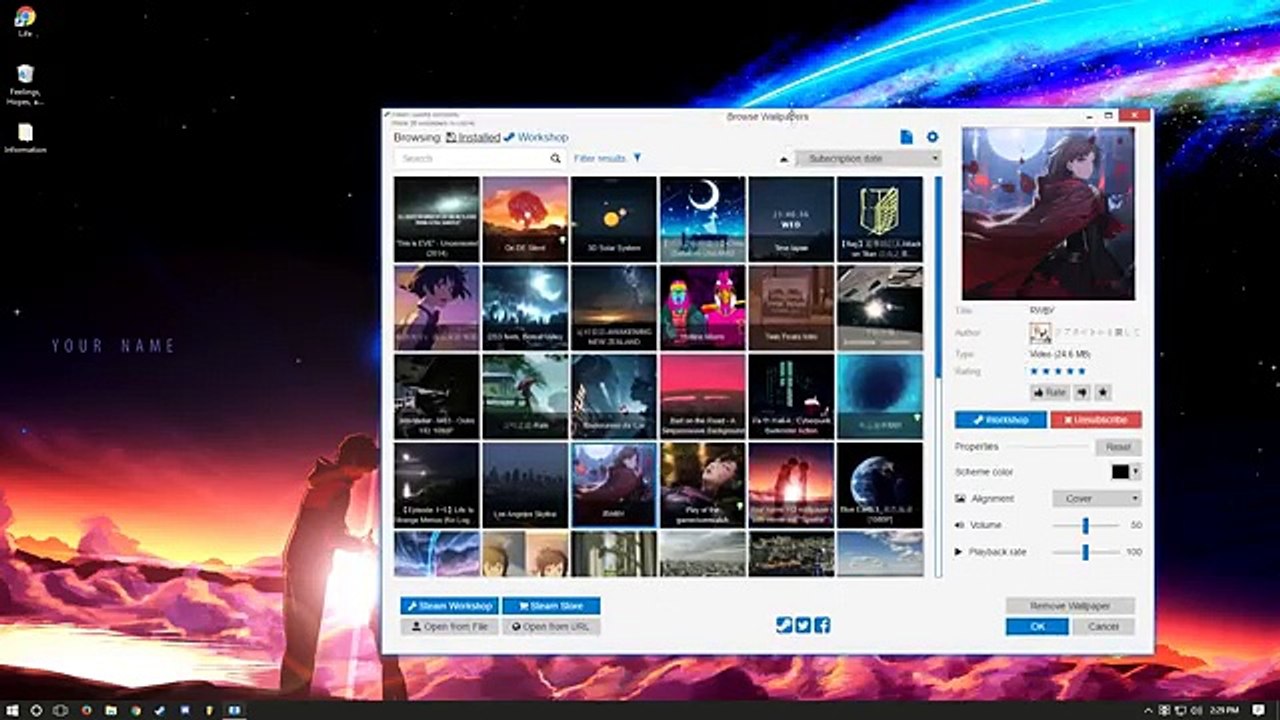This screenshot has width=1280, height=720.
Task: Click the Open from File button
Action: click(x=449, y=627)
